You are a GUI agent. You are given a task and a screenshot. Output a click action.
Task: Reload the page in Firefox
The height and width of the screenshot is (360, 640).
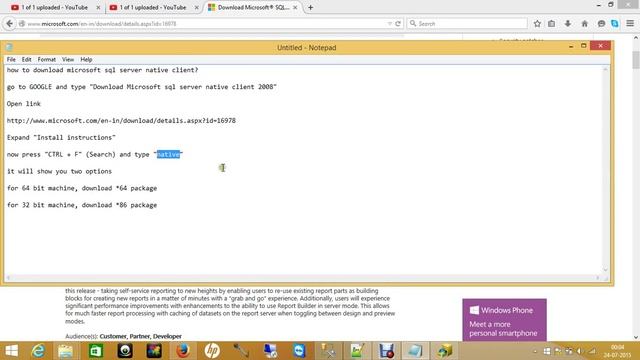pyautogui.click(x=398, y=24)
